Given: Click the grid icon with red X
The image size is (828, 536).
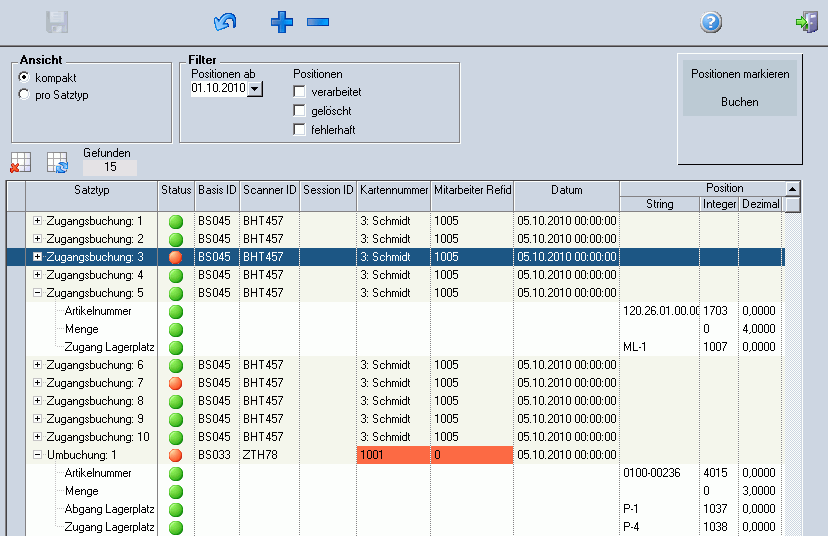Looking at the screenshot, I should [x=21, y=163].
